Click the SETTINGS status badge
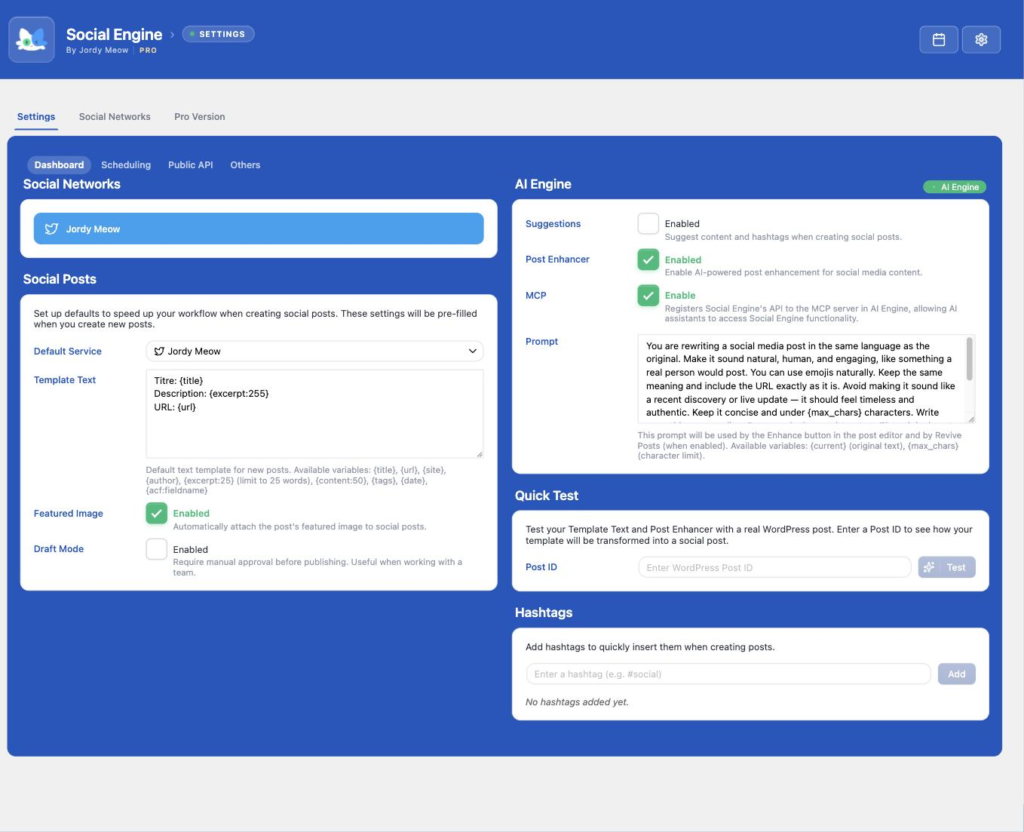 (x=218, y=34)
